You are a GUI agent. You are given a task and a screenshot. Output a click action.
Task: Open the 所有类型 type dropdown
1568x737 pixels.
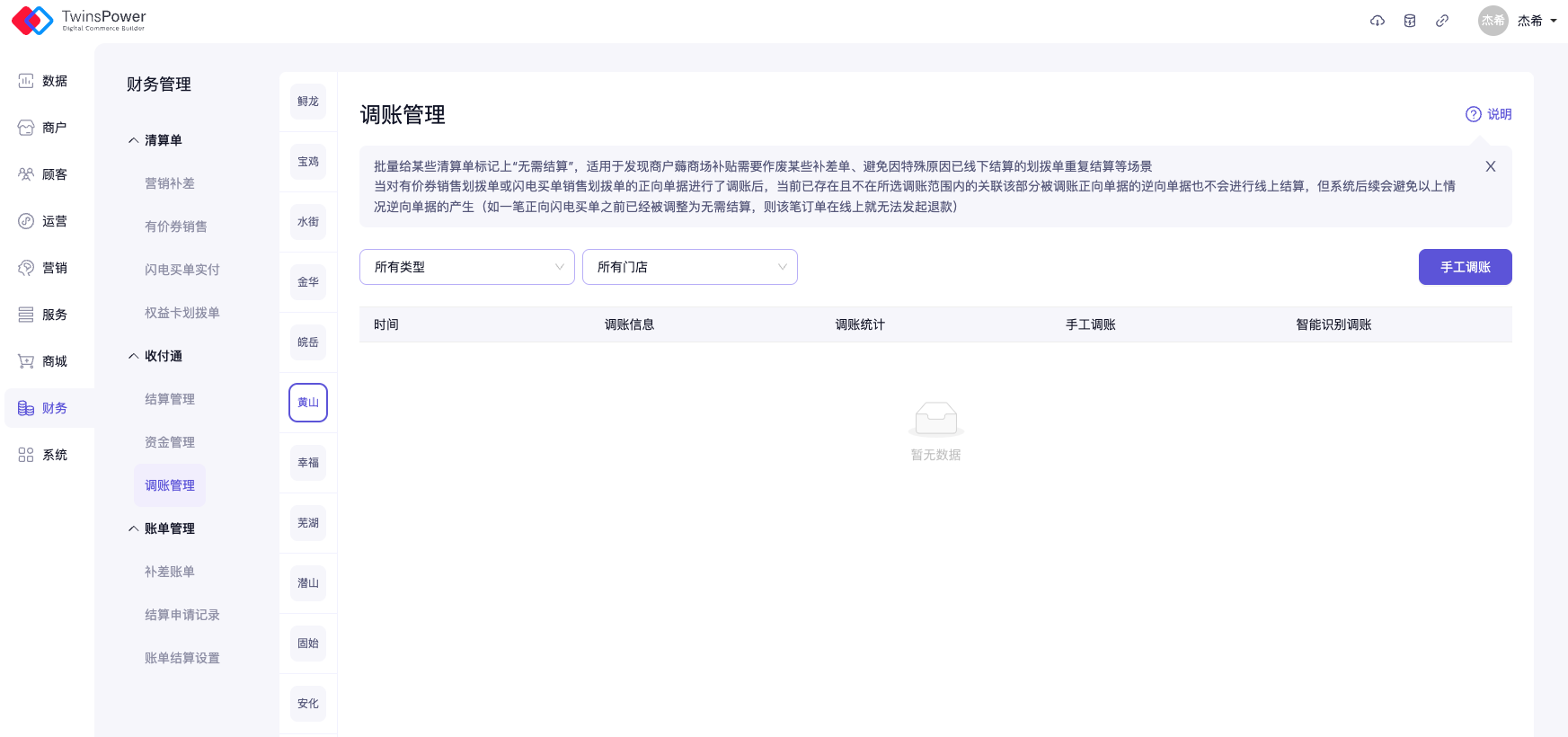[x=466, y=267]
